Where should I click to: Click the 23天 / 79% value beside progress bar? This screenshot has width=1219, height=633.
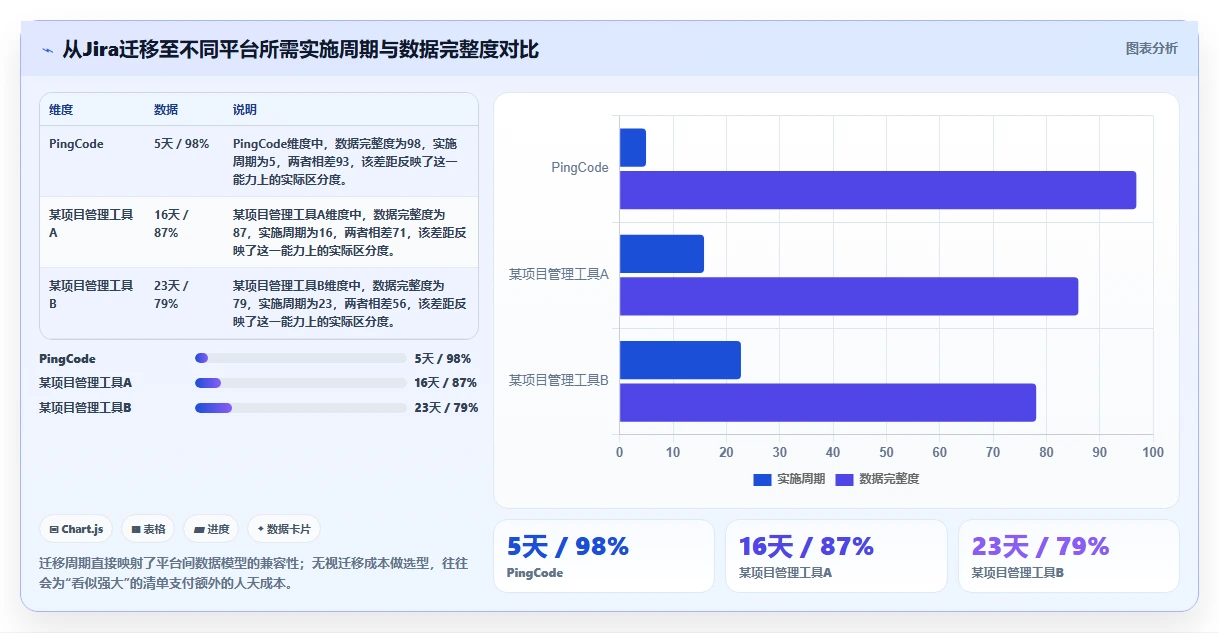coord(446,407)
